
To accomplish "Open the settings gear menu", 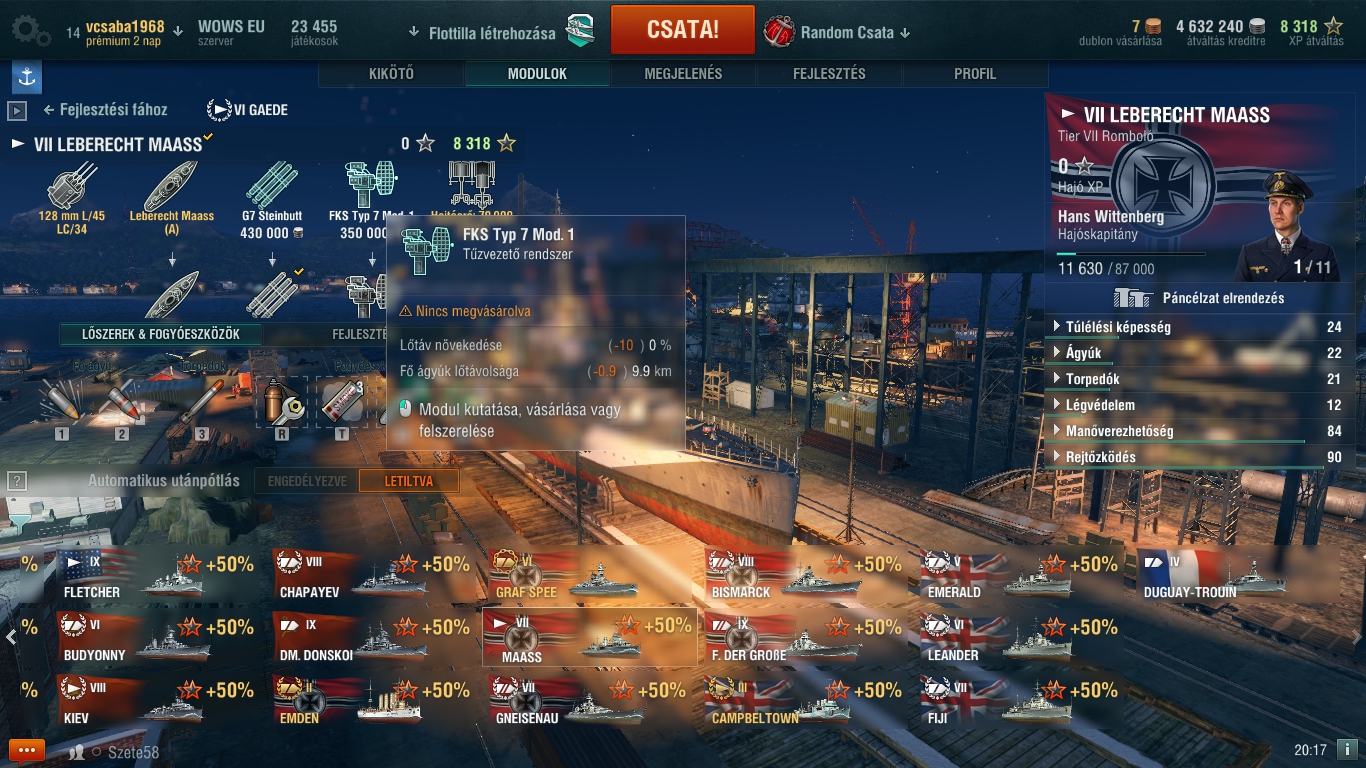I will click(30, 31).
